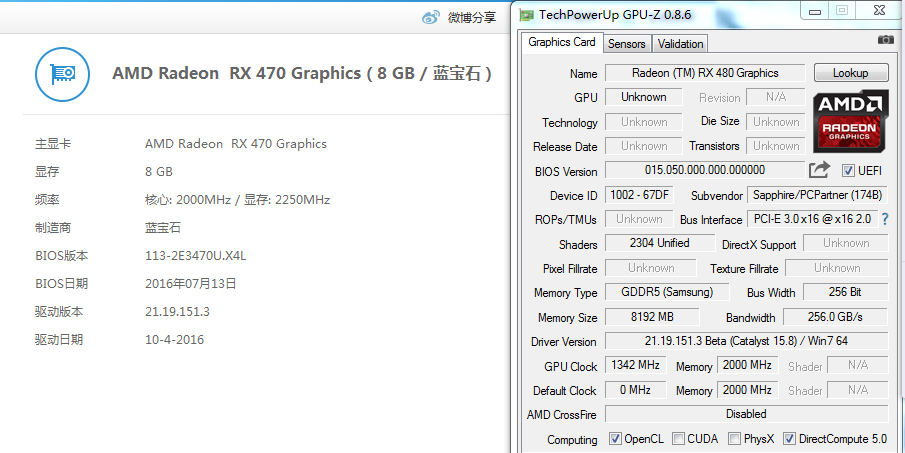Screen dimensions: 905x453
Task: Click the Weibo share icon
Action: click(431, 17)
